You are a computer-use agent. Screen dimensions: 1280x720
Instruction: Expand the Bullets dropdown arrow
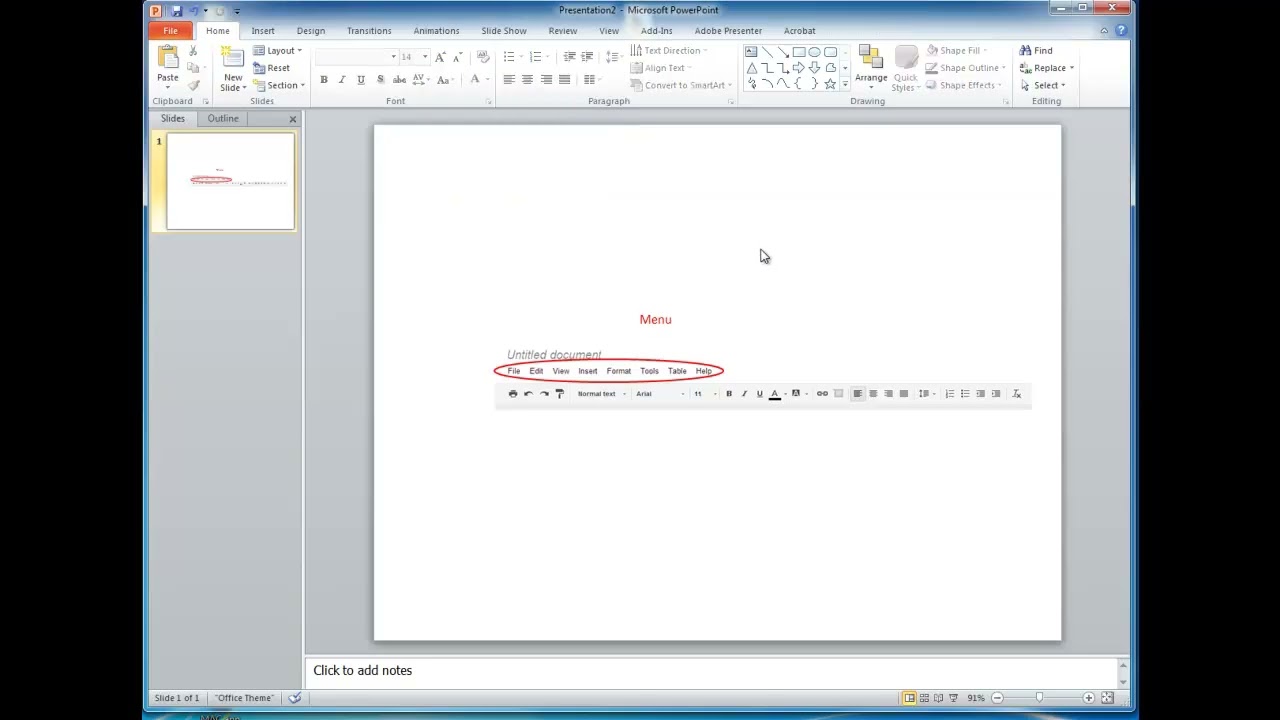pos(523,57)
